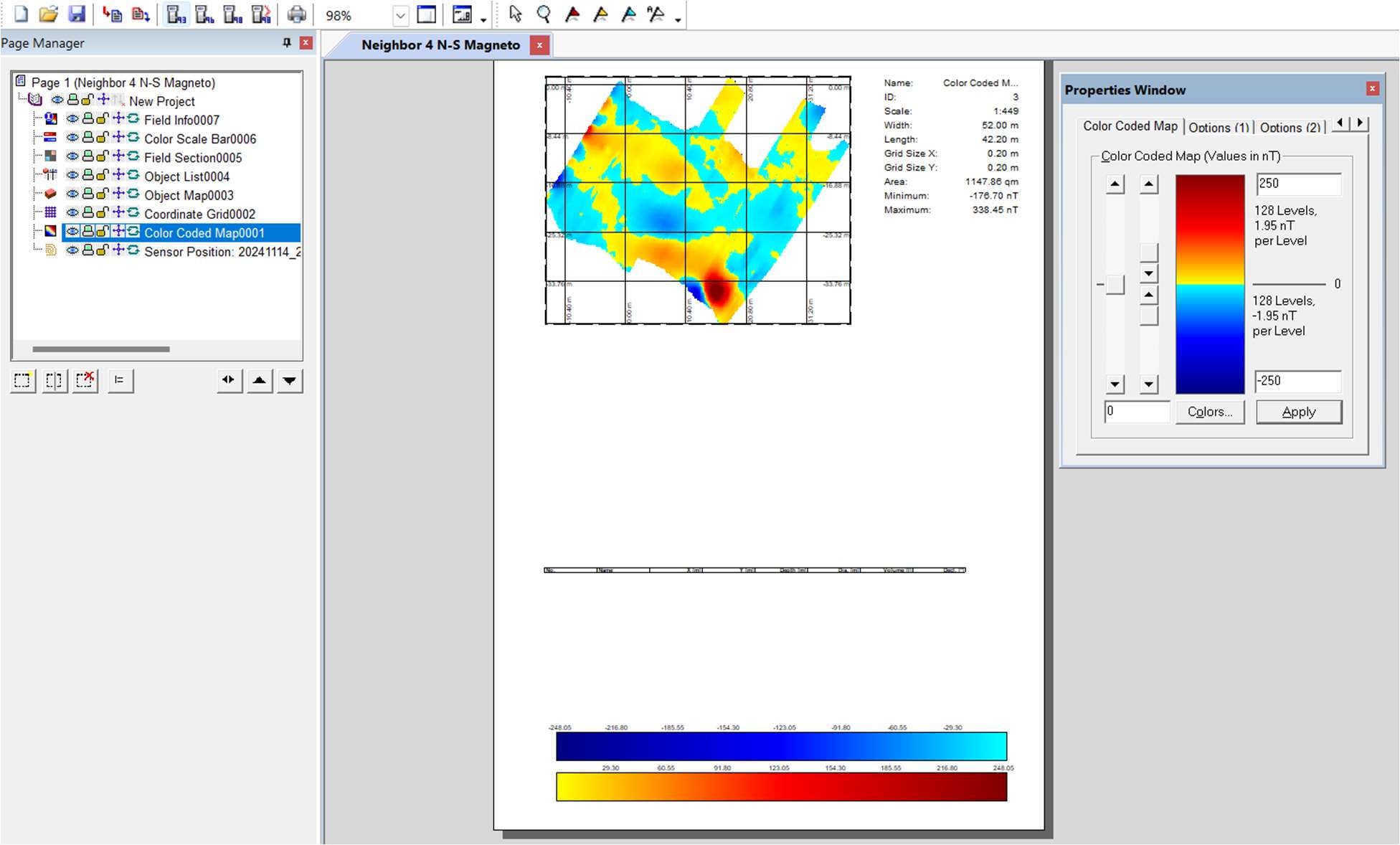This screenshot has height=845, width=1400.
Task: Click the Print toolbar icon
Action: pos(295,14)
